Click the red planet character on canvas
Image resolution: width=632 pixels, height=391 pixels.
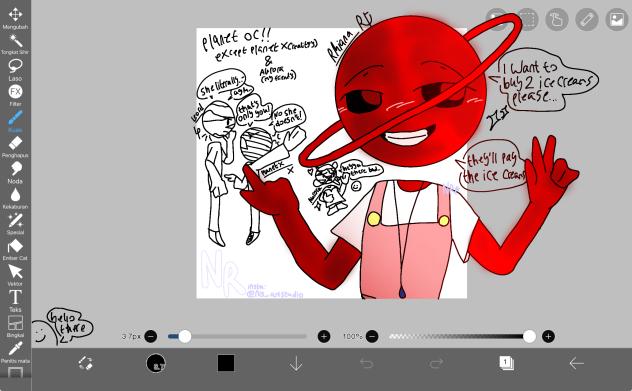pyautogui.click(x=411, y=157)
